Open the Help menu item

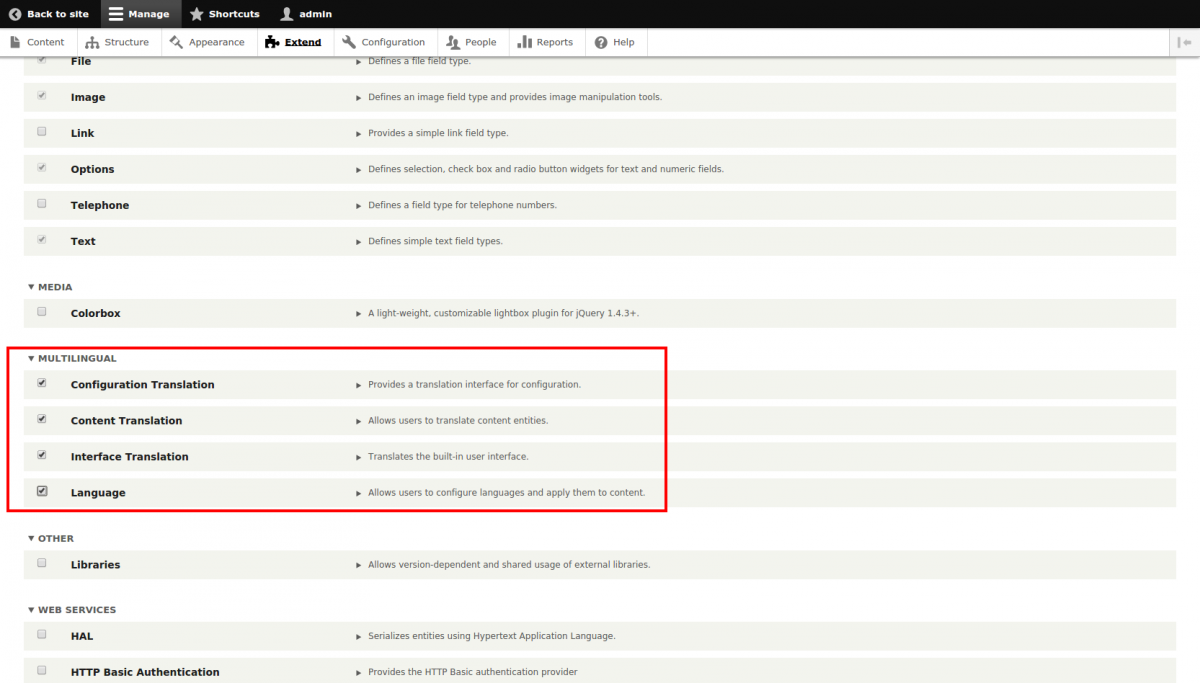click(x=615, y=42)
